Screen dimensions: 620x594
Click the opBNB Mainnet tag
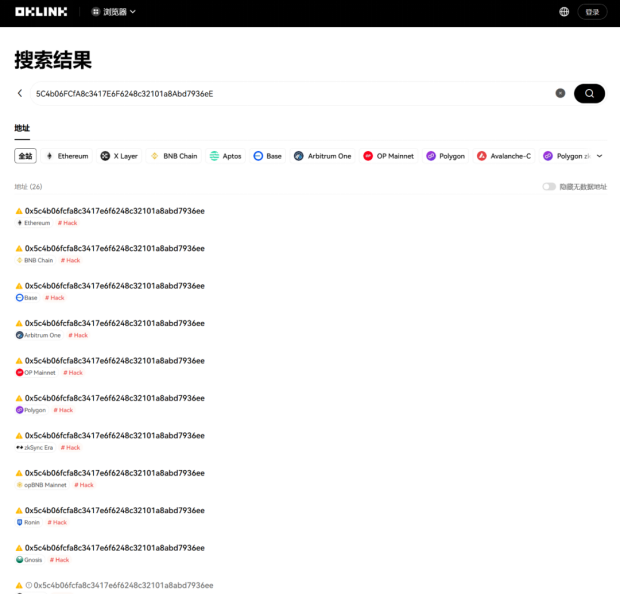click(42, 485)
